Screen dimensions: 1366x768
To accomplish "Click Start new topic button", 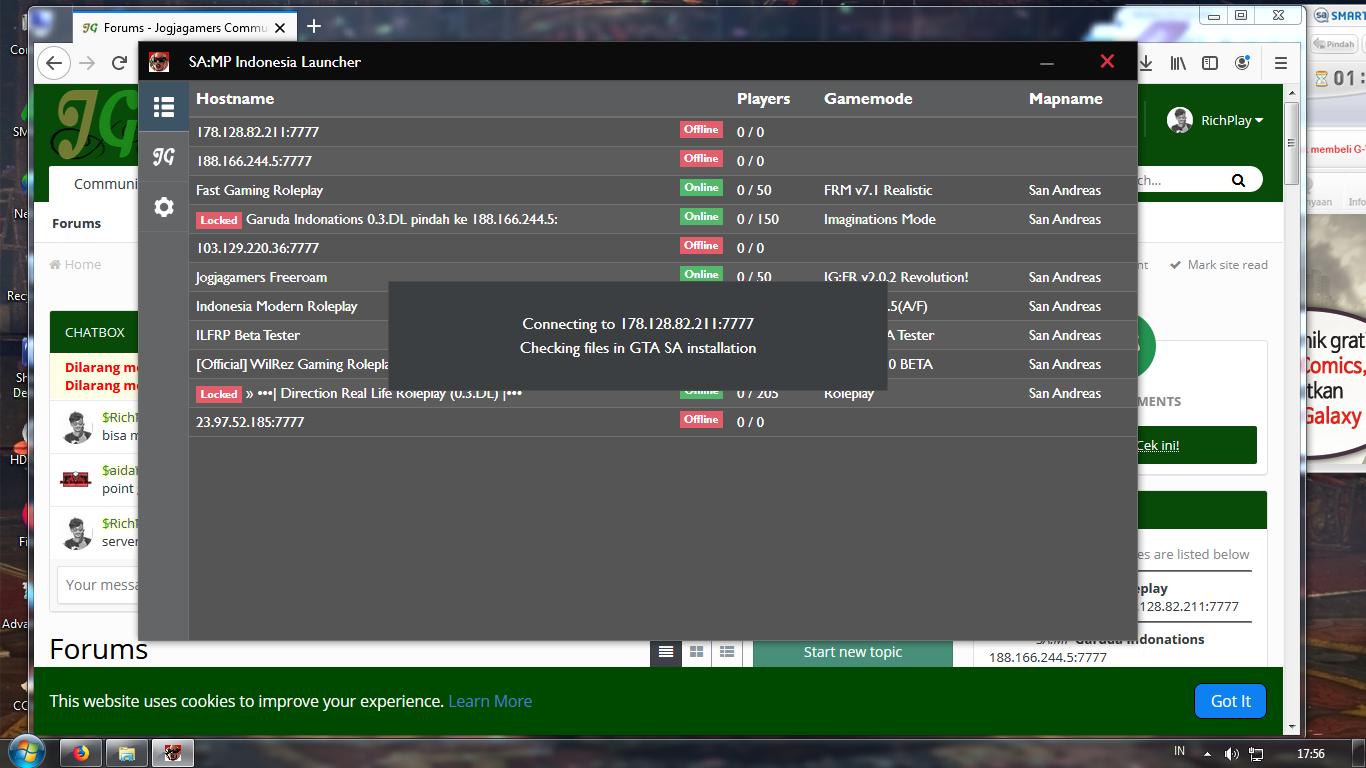I will pos(853,652).
